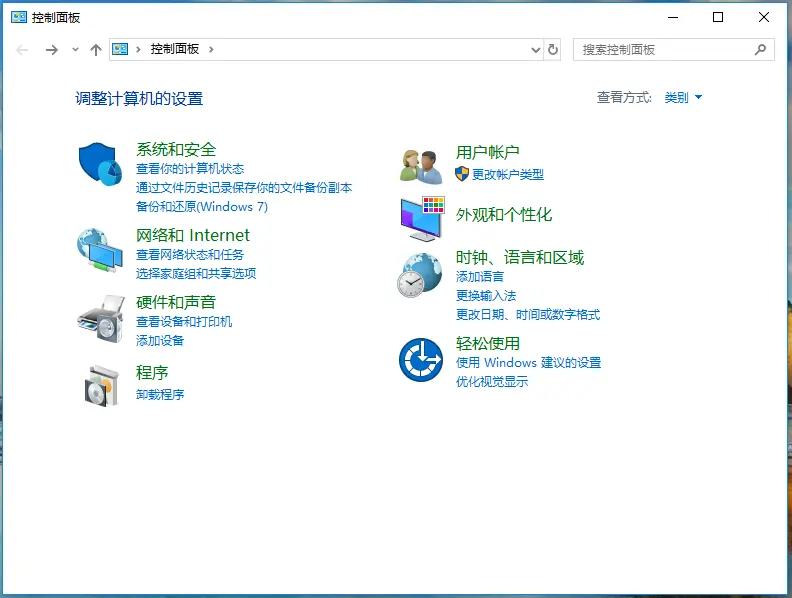Click the Forward navigation arrow
792x598 pixels.
point(52,49)
